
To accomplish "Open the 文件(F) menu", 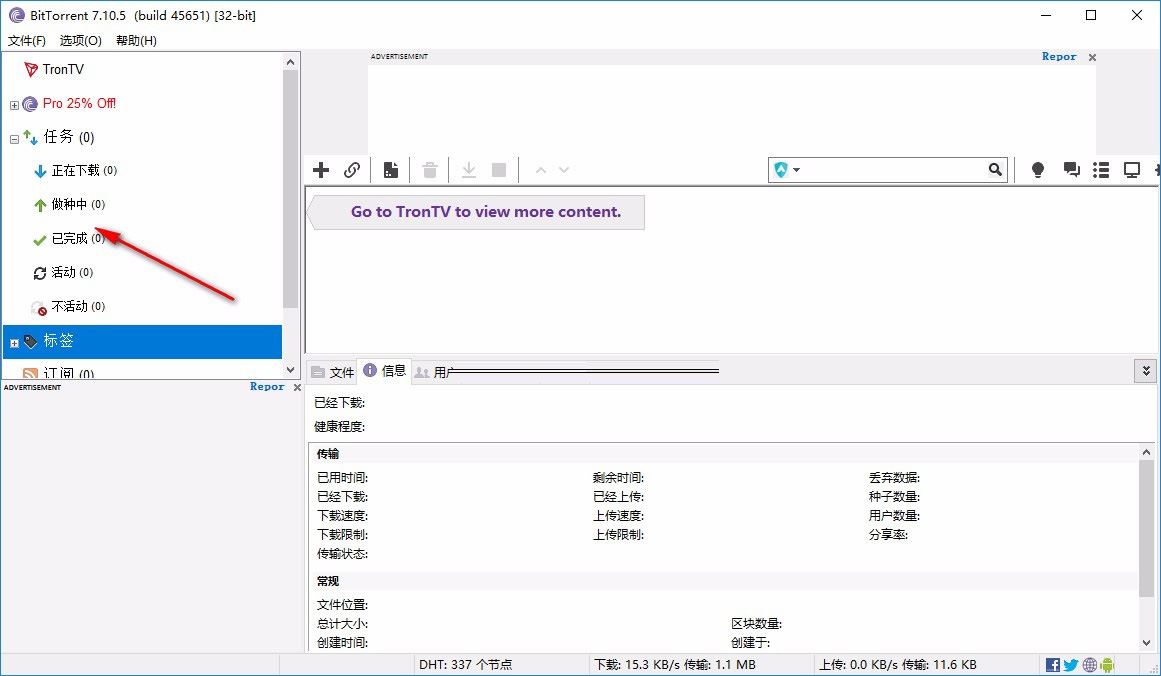I will click(x=27, y=41).
